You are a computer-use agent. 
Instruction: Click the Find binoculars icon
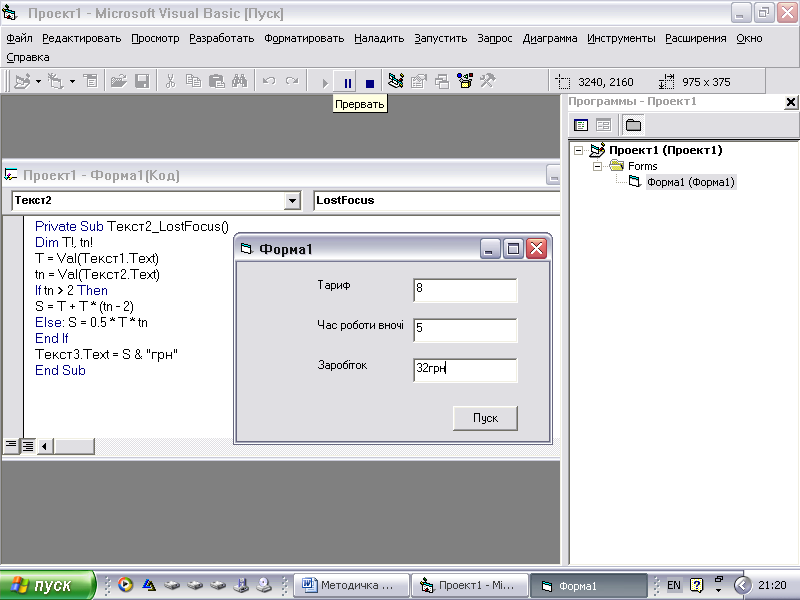(239, 81)
